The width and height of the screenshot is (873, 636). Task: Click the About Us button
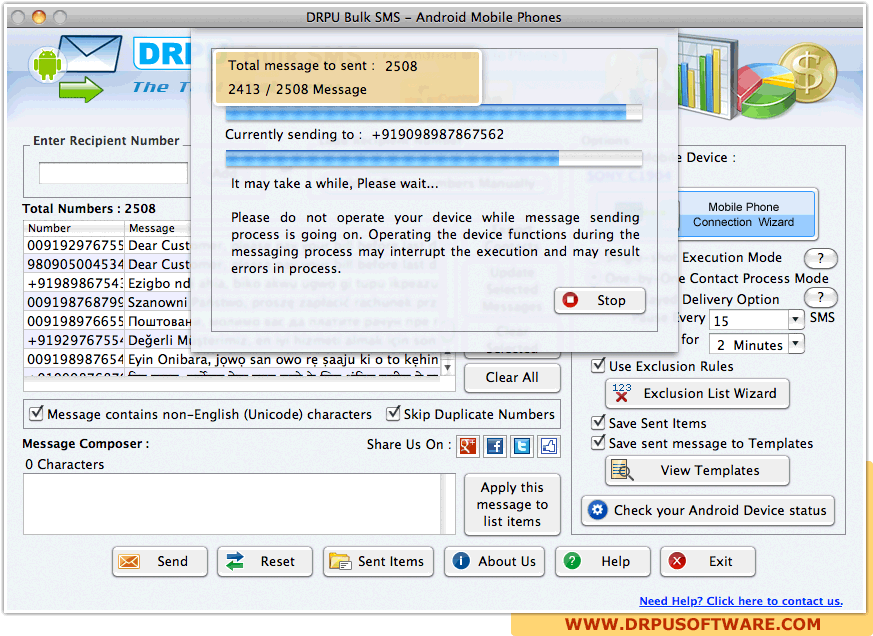494,561
